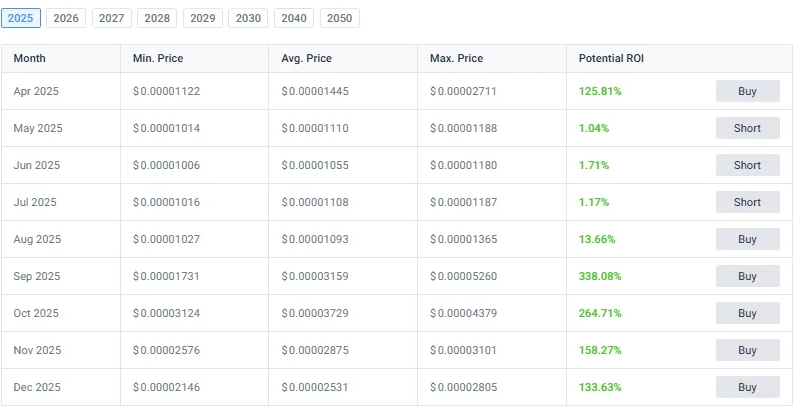The image size is (795, 407).
Task: Click the 1.04% ROI value
Action: click(594, 128)
